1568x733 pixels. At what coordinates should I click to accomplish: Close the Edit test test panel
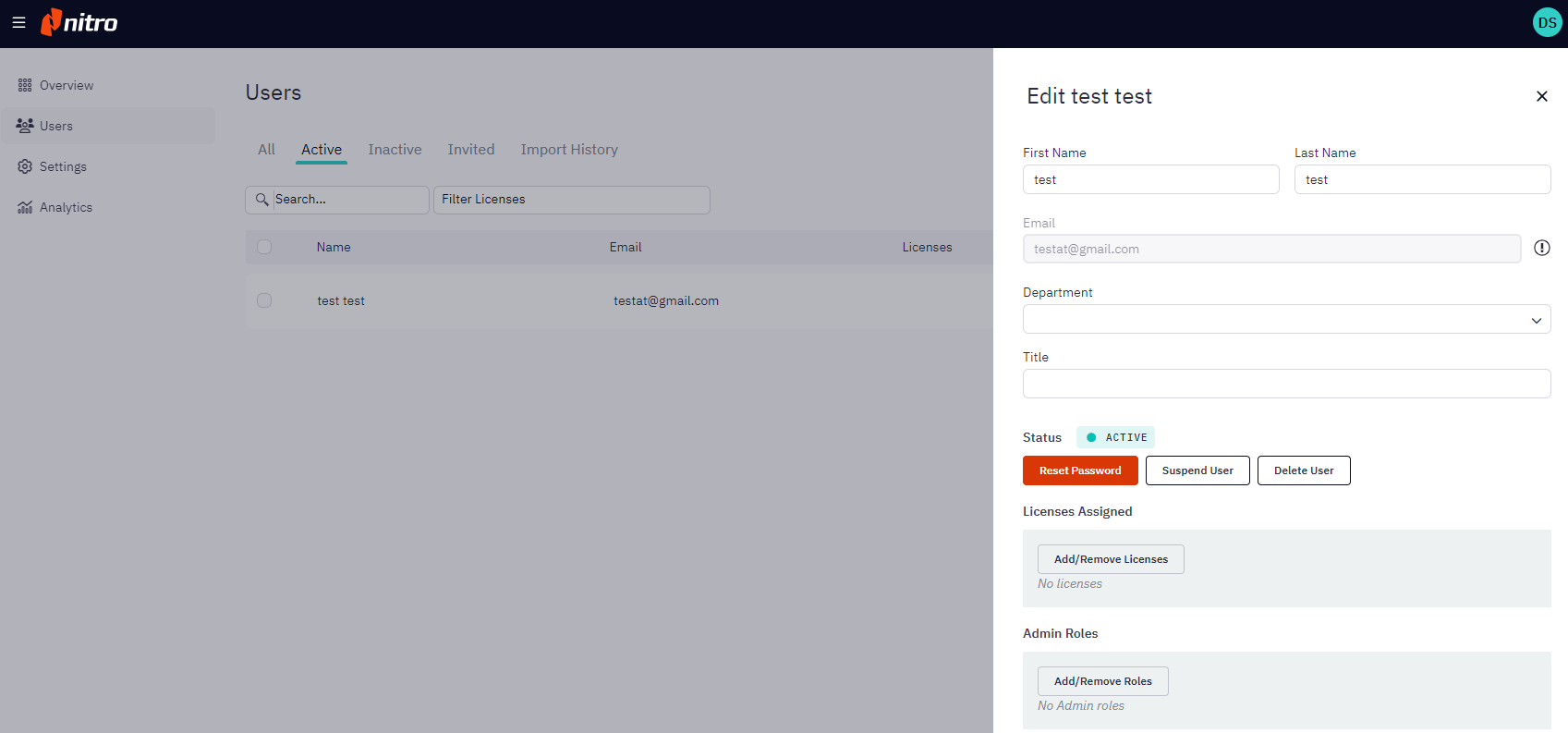pyautogui.click(x=1541, y=96)
